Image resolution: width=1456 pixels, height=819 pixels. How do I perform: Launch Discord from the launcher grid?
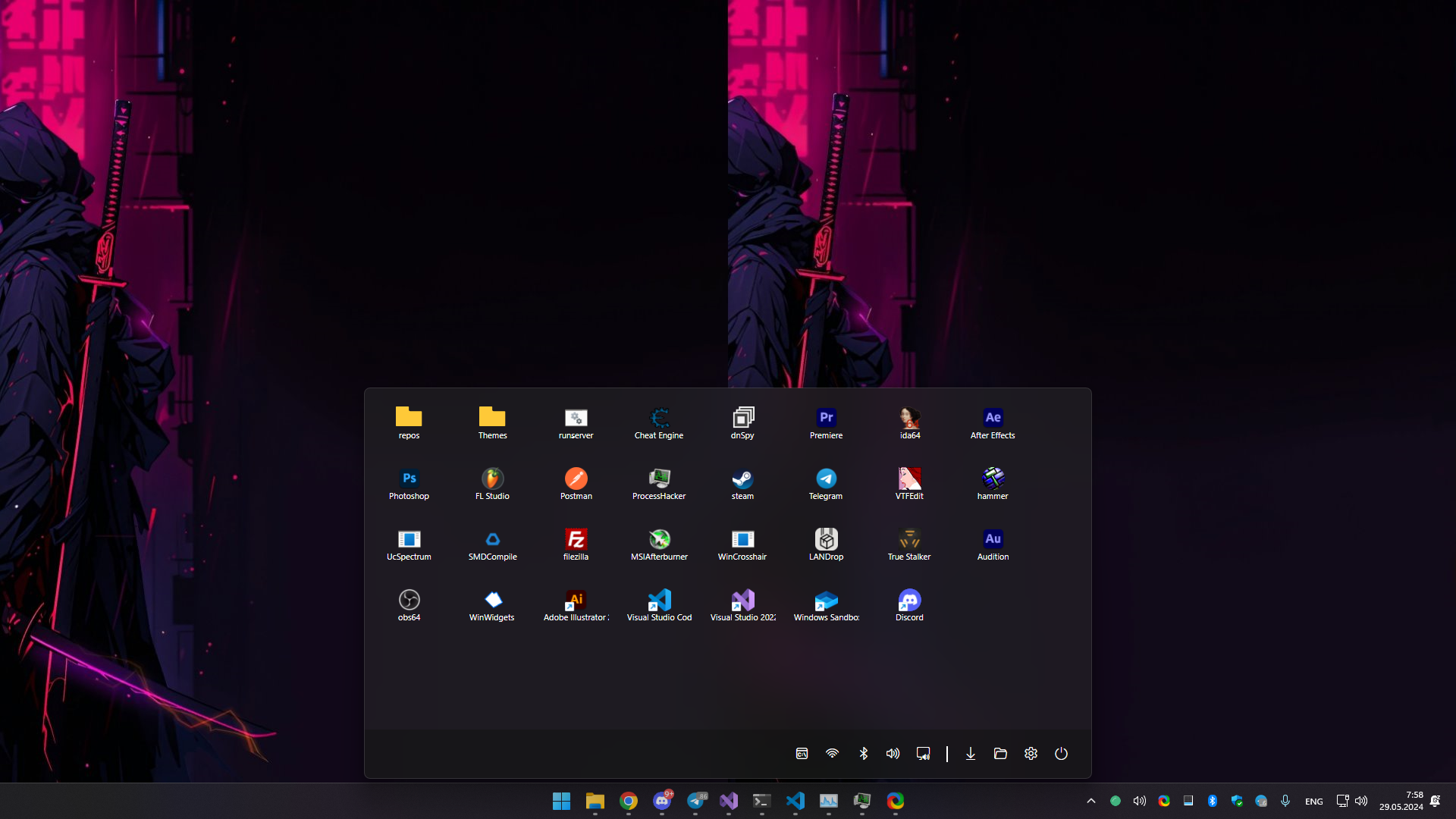pyautogui.click(x=909, y=605)
